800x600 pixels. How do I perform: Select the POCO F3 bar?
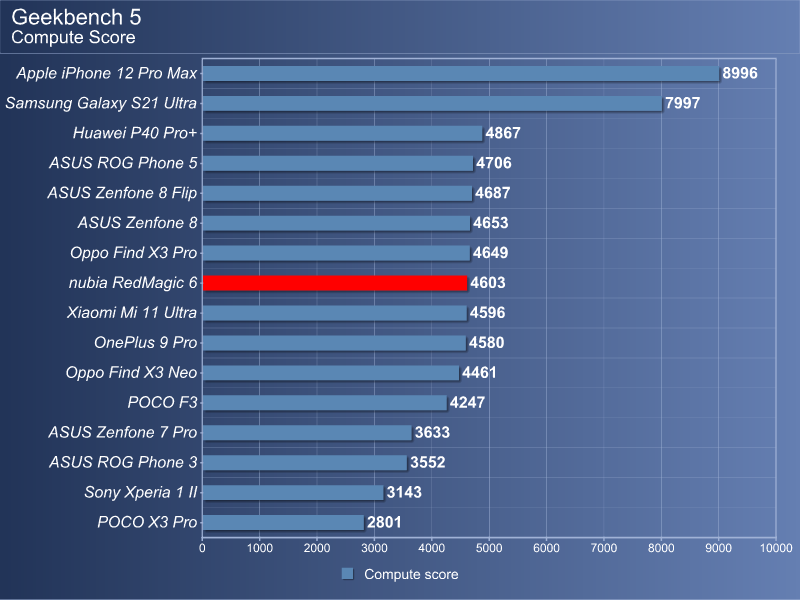click(324, 403)
